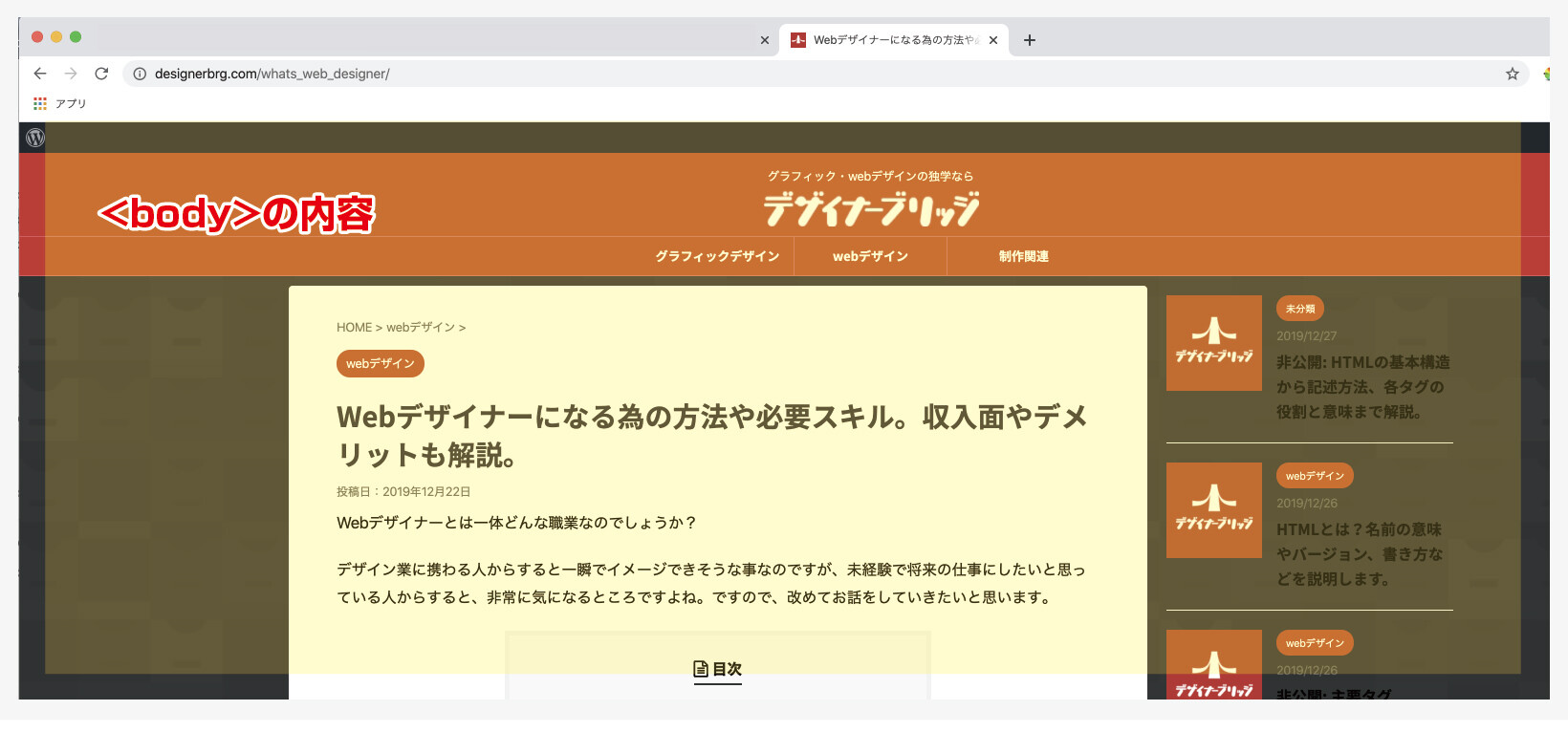Image resolution: width=1568 pixels, height=732 pixels.
Task: Open the webデザイン navigation menu item
Action: [x=870, y=256]
